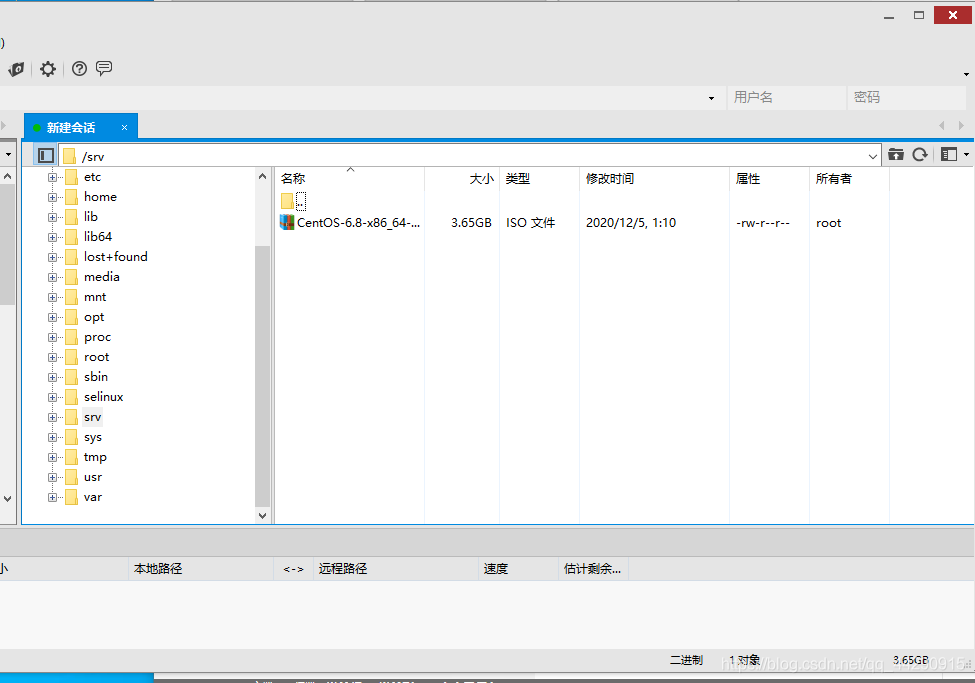The image size is (975, 683).
Task: Open host address dropdown arrow
Action: [x=711, y=98]
